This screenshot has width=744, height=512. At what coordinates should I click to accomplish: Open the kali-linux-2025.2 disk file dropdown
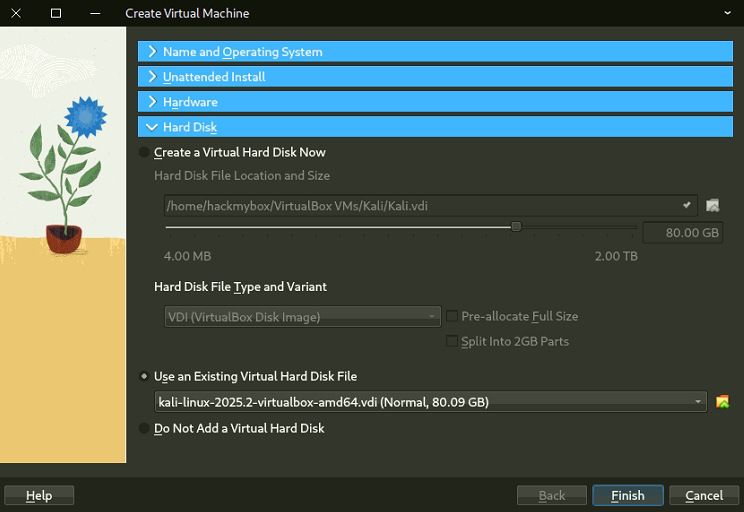tap(431, 402)
